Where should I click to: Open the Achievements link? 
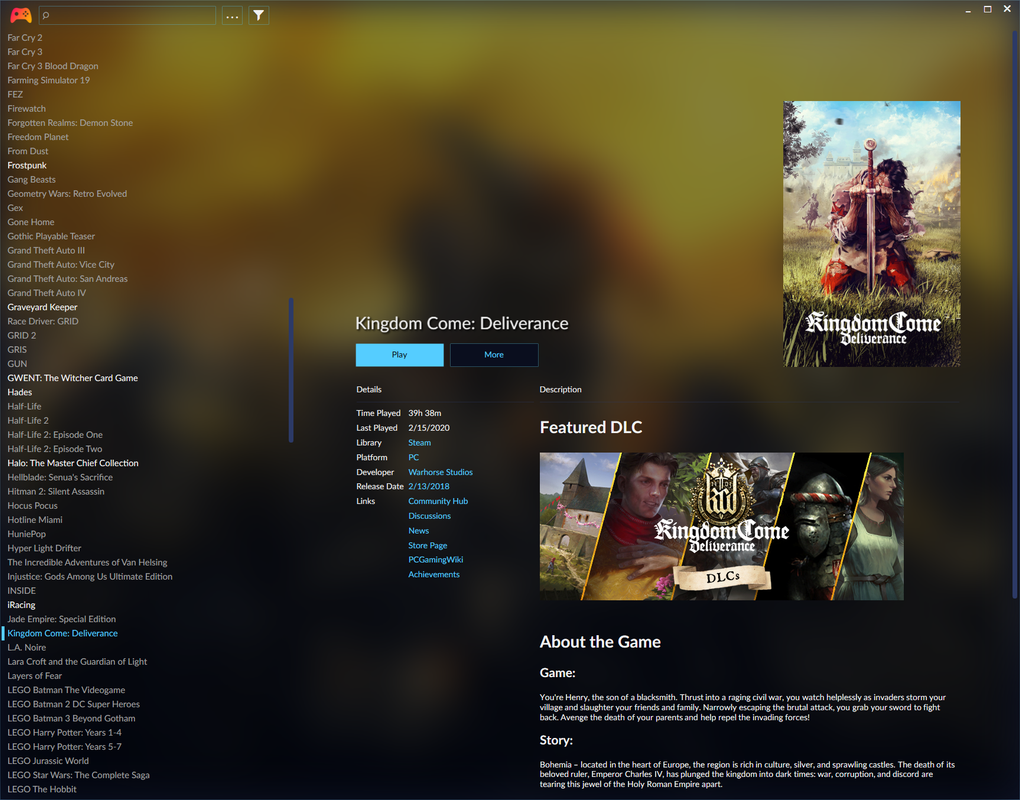(x=433, y=574)
